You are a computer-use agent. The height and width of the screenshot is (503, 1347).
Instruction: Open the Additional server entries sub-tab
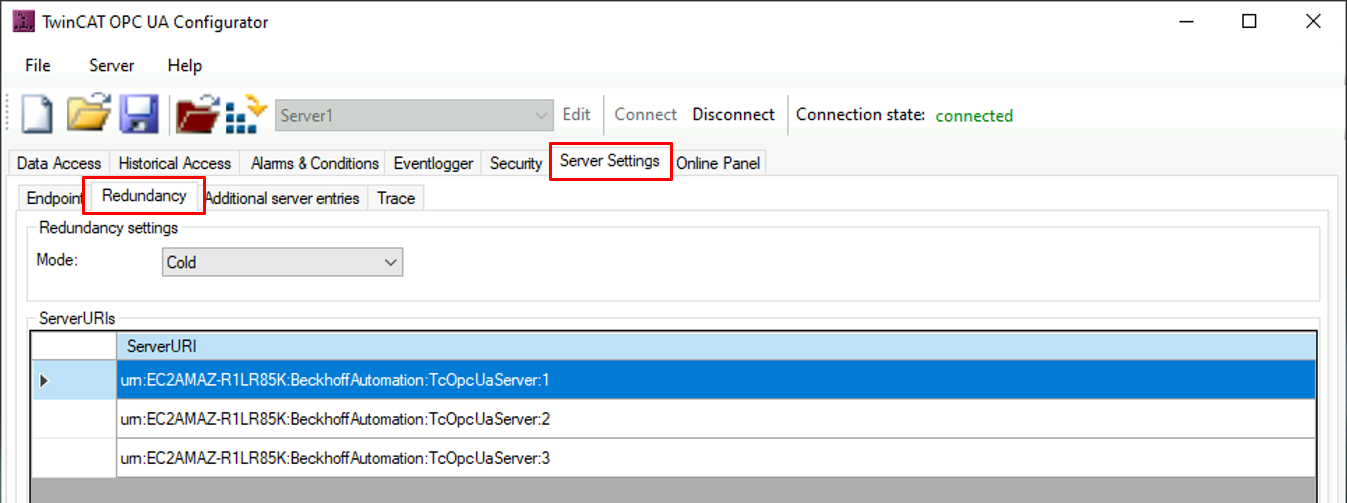tap(282, 198)
